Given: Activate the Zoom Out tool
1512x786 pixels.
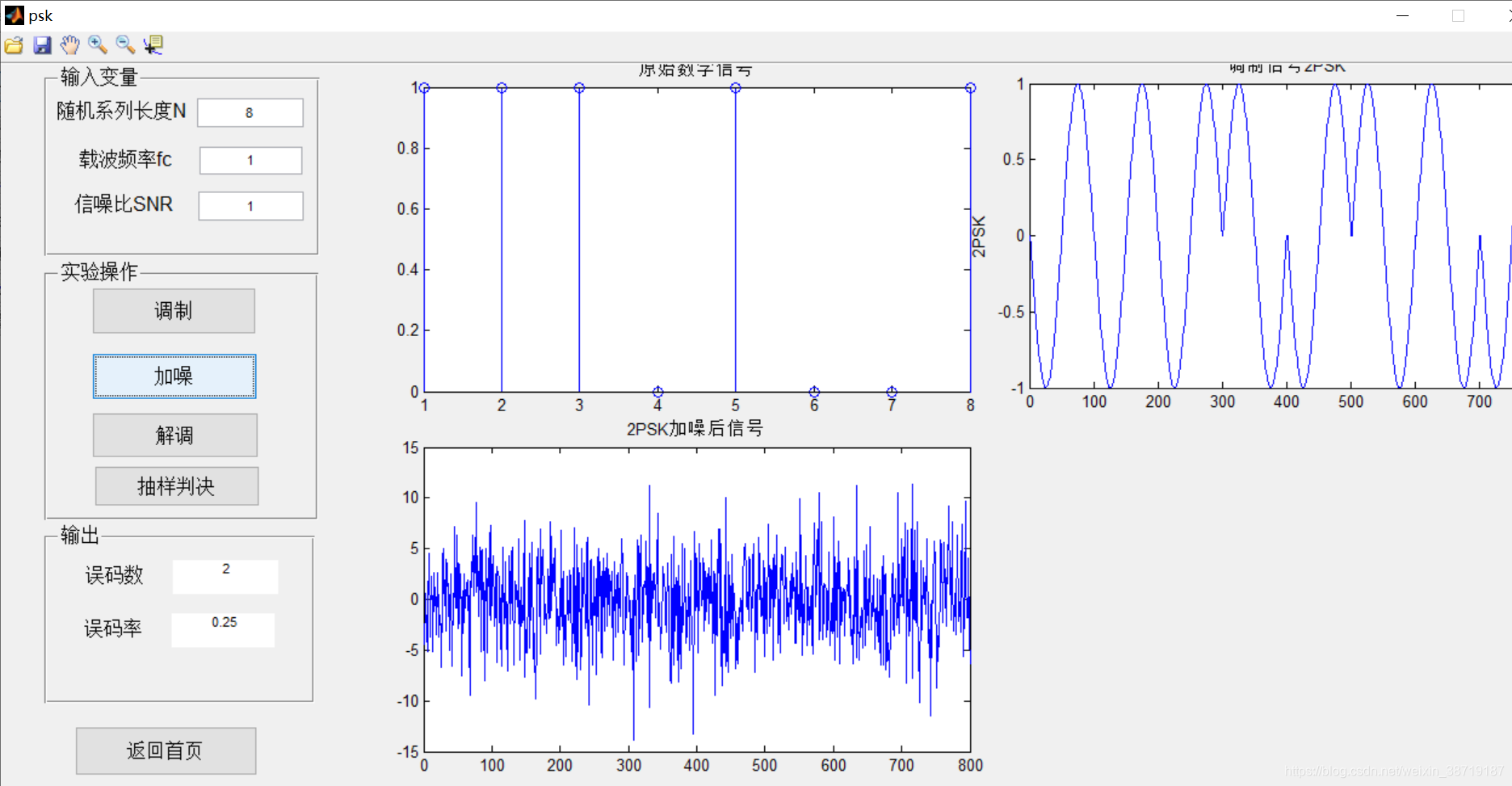Looking at the screenshot, I should coord(125,45).
